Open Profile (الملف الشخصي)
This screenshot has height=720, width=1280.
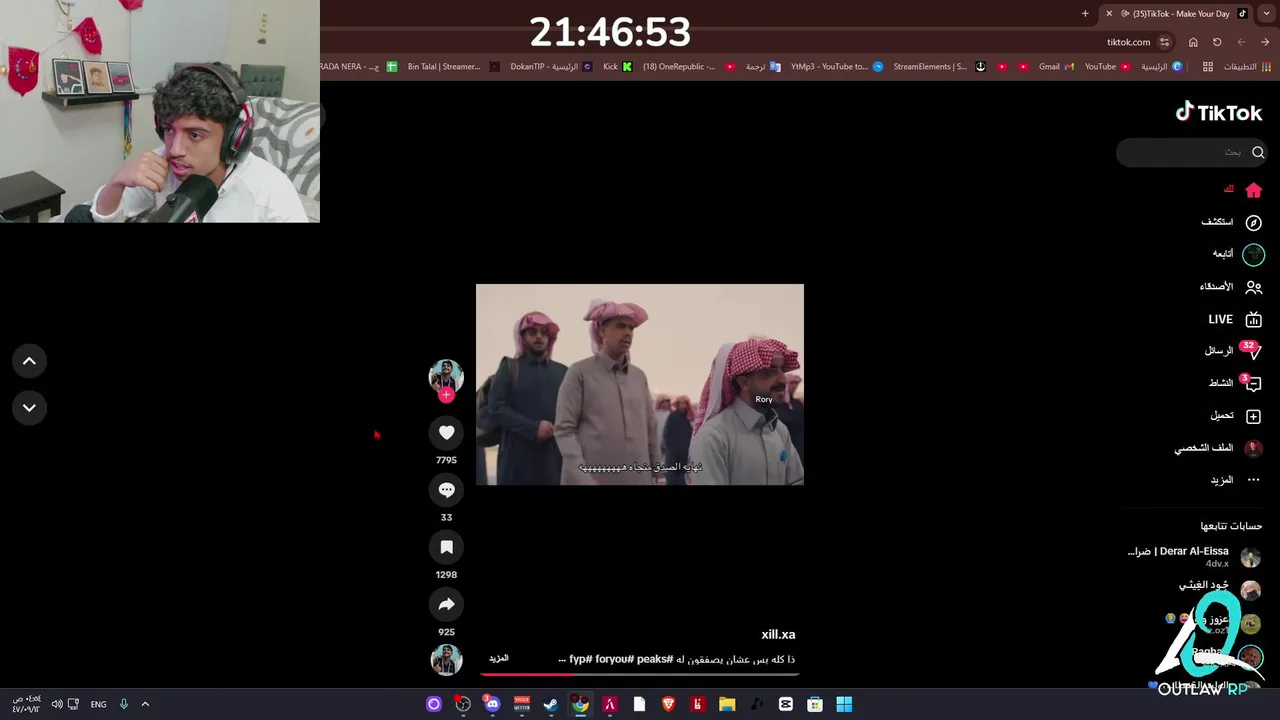[1218, 448]
